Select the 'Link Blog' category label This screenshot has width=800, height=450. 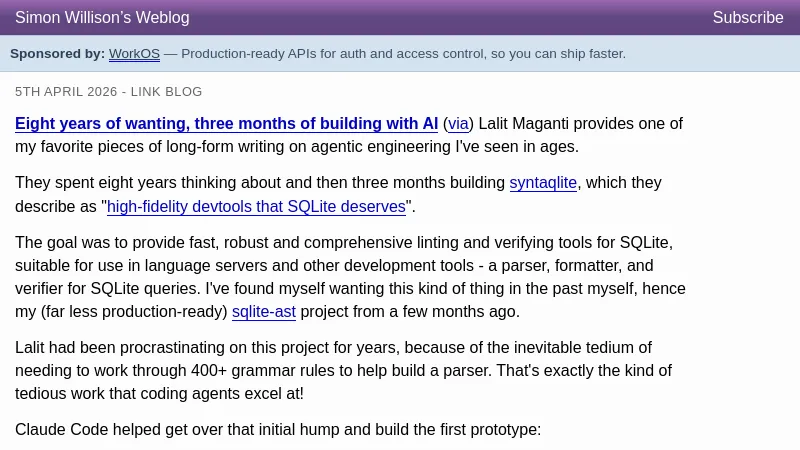(x=167, y=92)
